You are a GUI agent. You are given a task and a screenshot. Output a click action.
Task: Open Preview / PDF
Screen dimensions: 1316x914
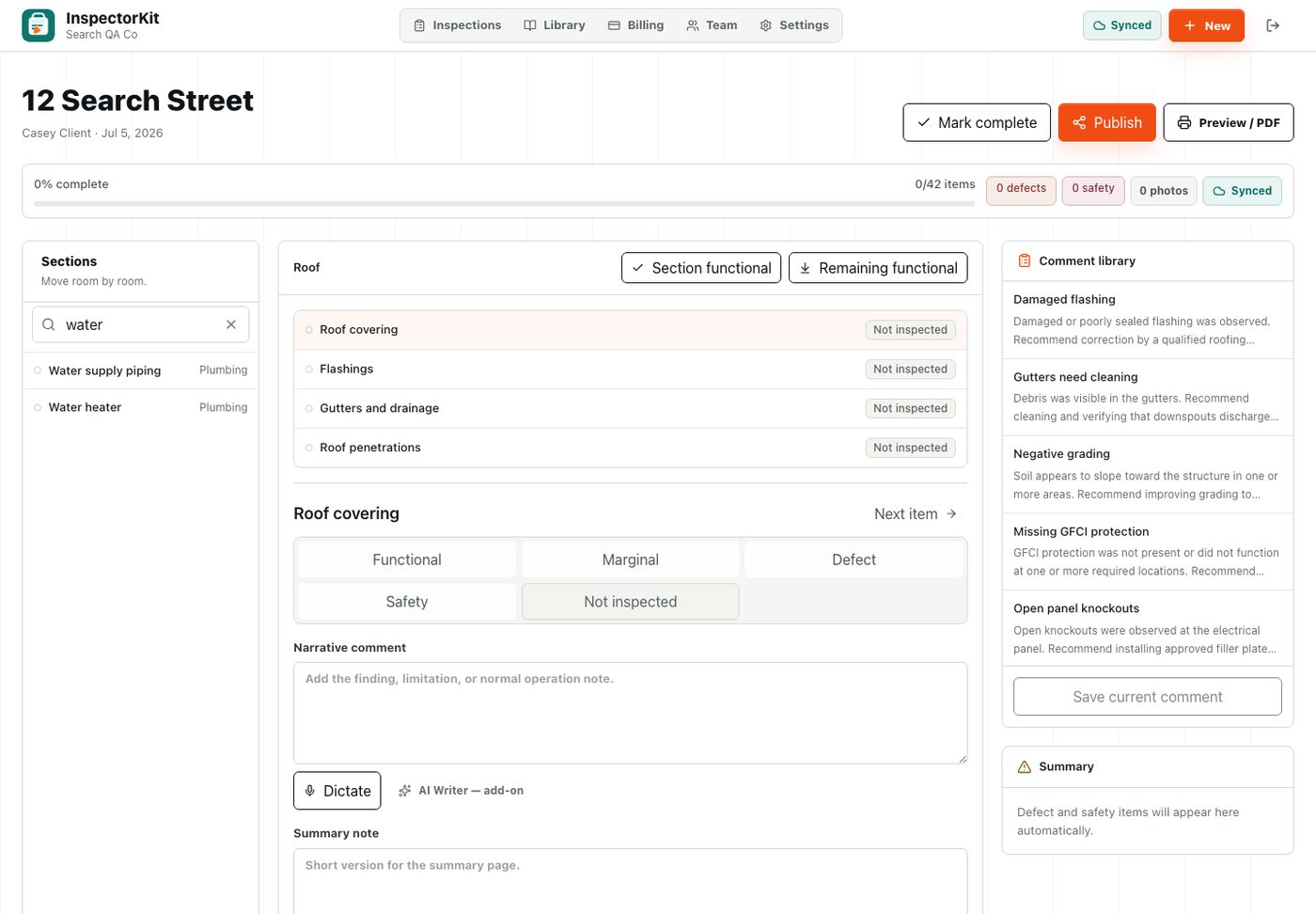point(1229,122)
